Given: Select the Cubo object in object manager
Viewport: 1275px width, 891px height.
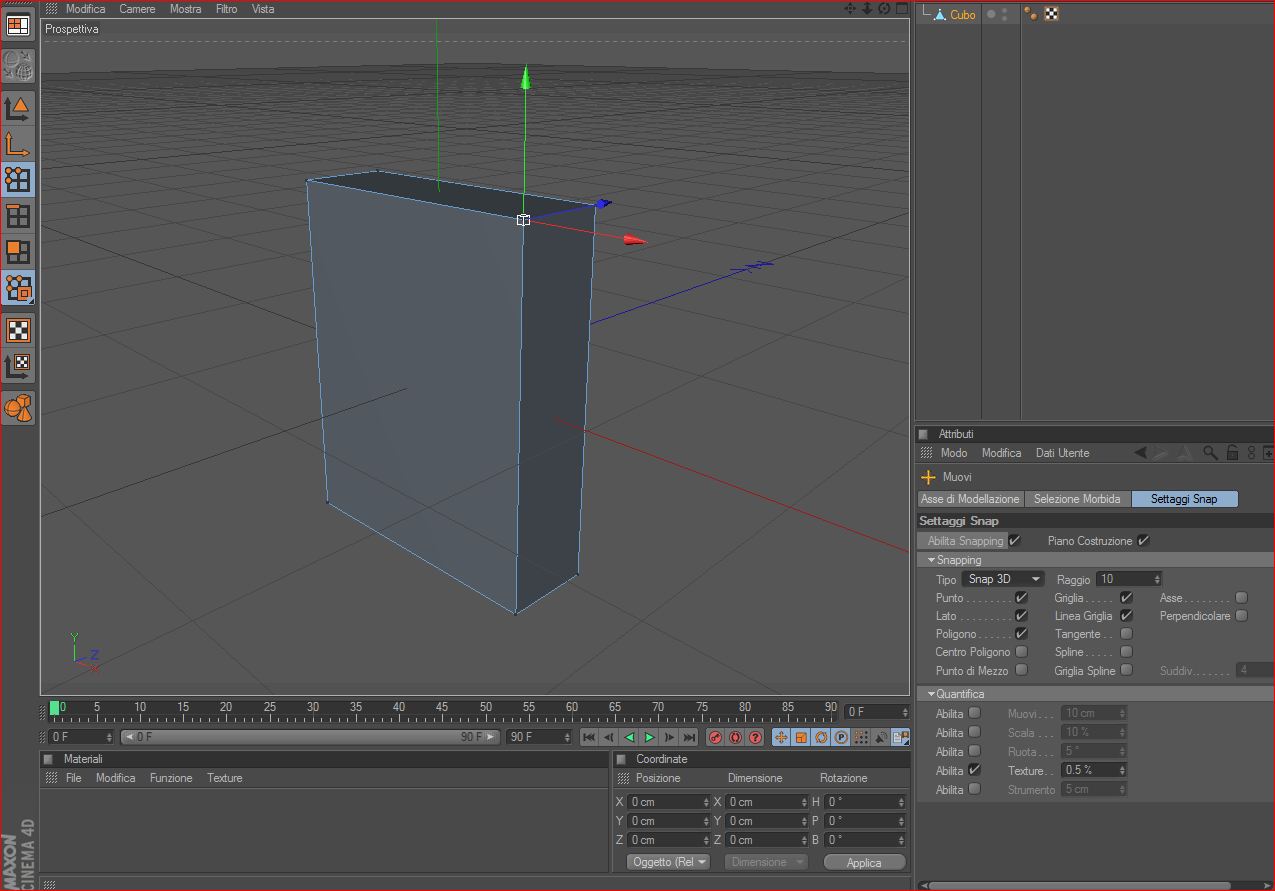Looking at the screenshot, I should (962, 14).
